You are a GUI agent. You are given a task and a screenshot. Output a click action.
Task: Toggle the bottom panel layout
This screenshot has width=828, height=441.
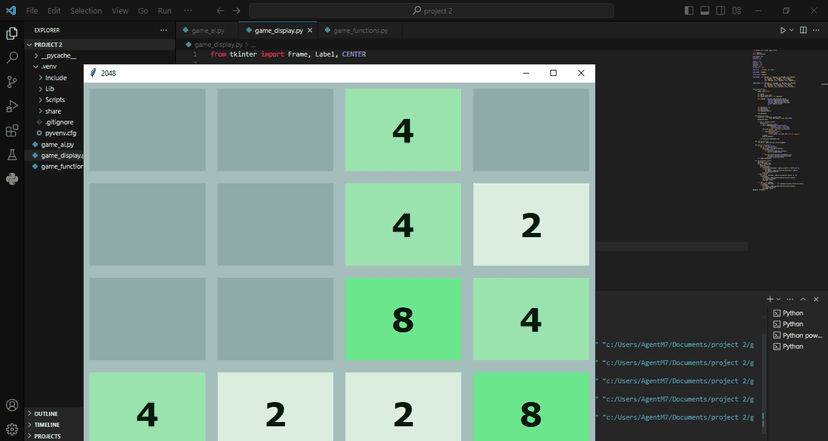click(x=704, y=11)
